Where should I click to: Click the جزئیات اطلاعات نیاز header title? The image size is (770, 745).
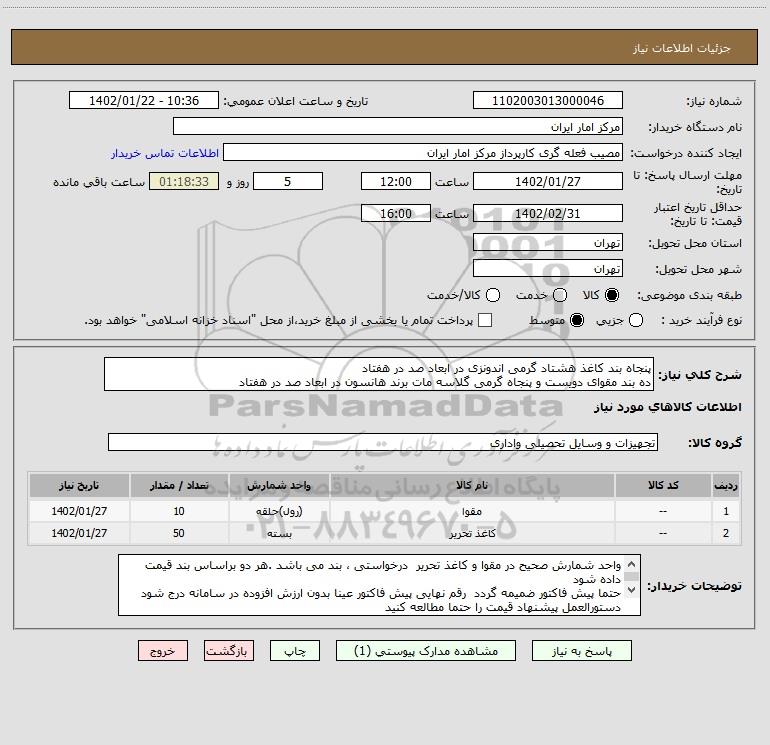click(682, 48)
